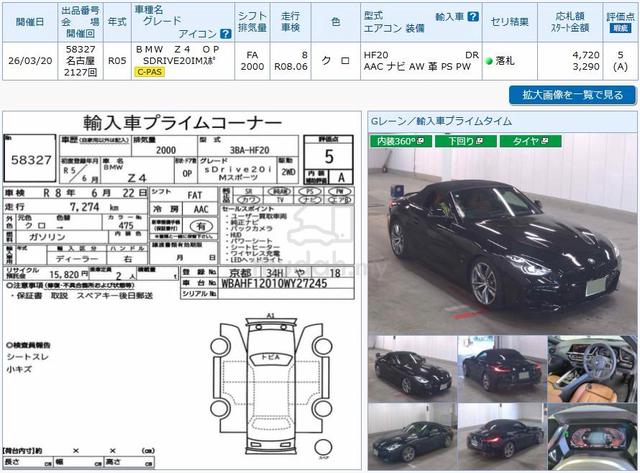Click the color value クロ in table
640x473 pixels.
coord(336,61)
